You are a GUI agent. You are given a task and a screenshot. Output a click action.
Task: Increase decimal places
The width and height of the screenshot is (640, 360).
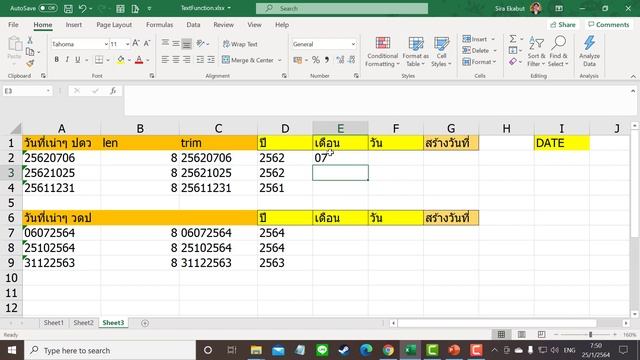(340, 60)
